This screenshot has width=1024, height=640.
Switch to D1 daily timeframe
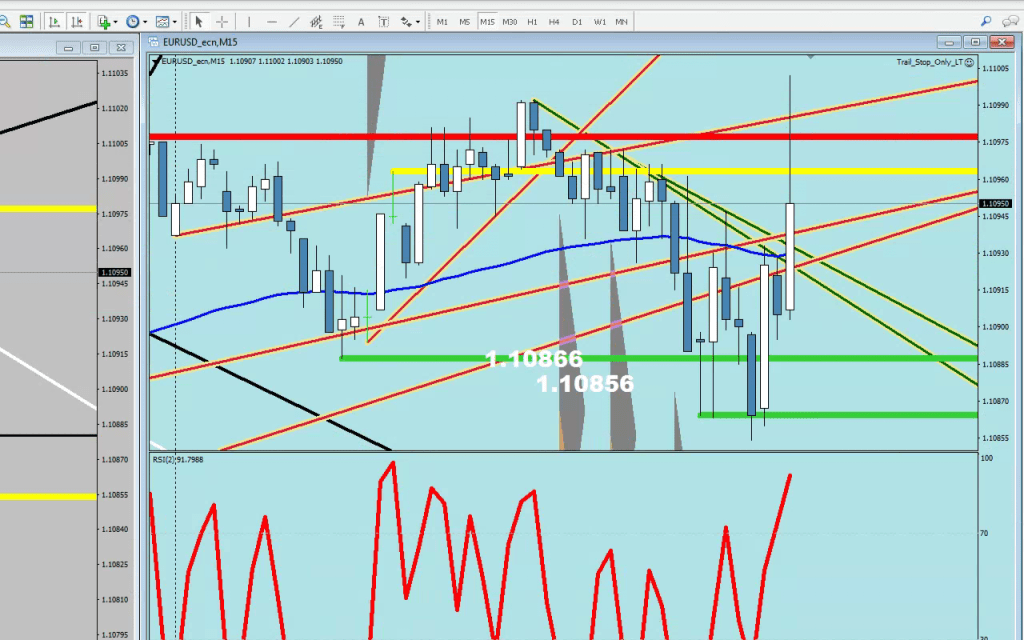click(x=576, y=21)
